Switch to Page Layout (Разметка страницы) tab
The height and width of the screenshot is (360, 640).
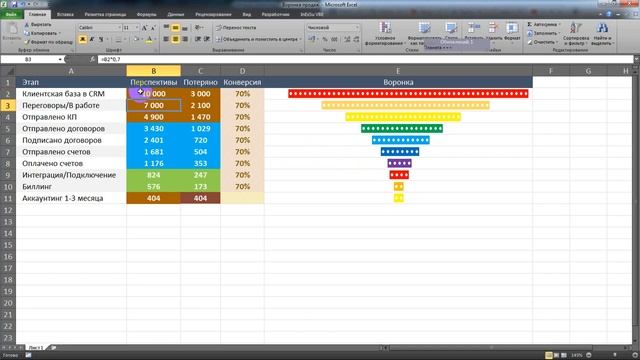click(105, 14)
